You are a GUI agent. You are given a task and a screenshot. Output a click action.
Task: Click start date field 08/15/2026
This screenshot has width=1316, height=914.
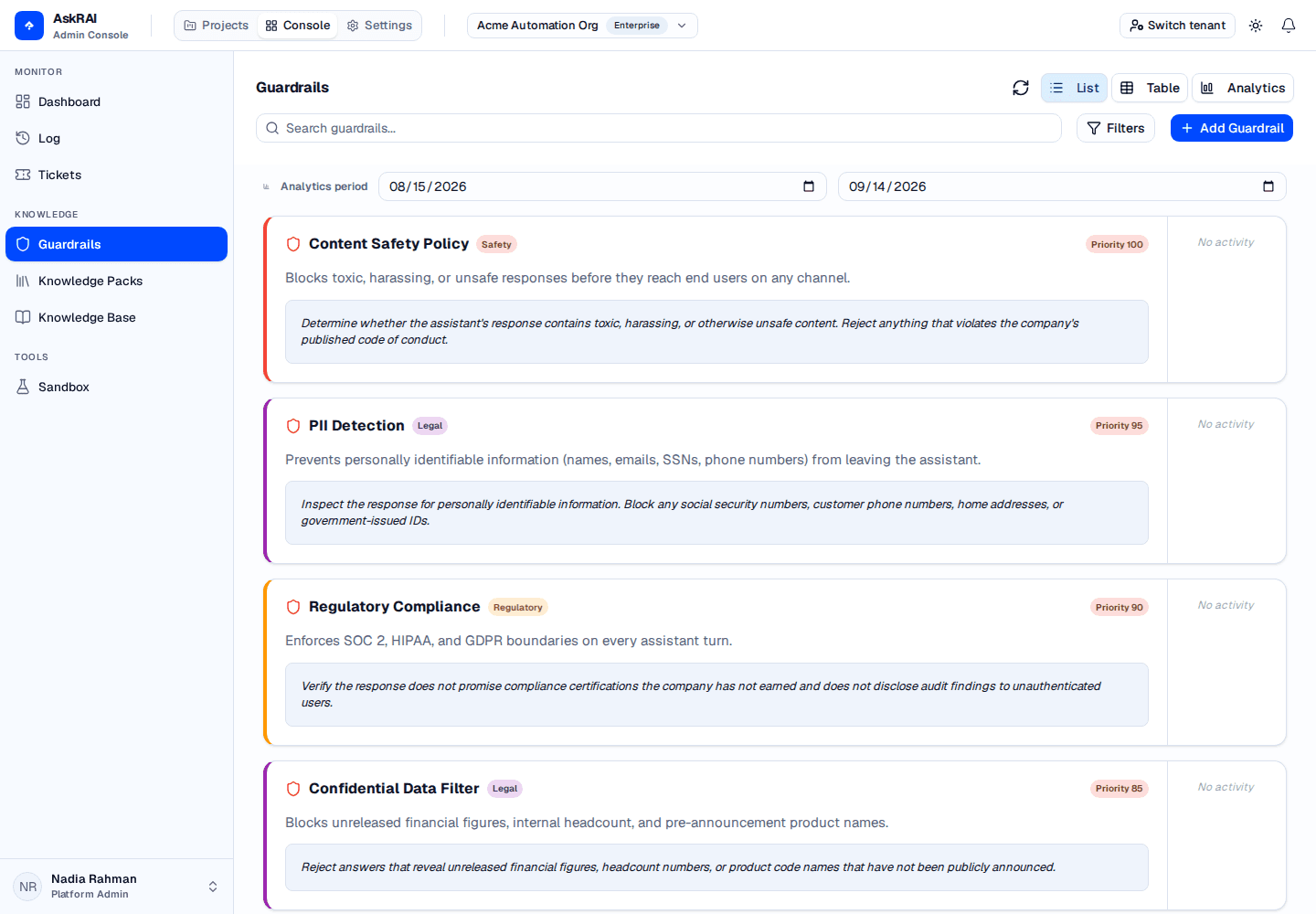602,186
